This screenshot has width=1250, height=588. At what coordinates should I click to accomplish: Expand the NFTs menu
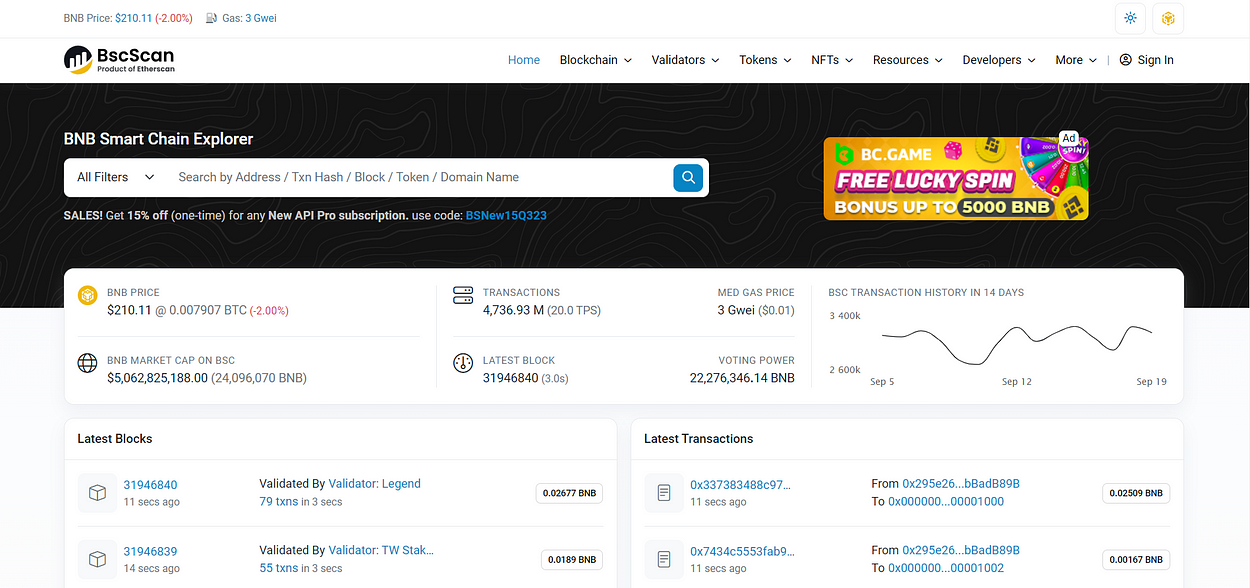tap(832, 60)
